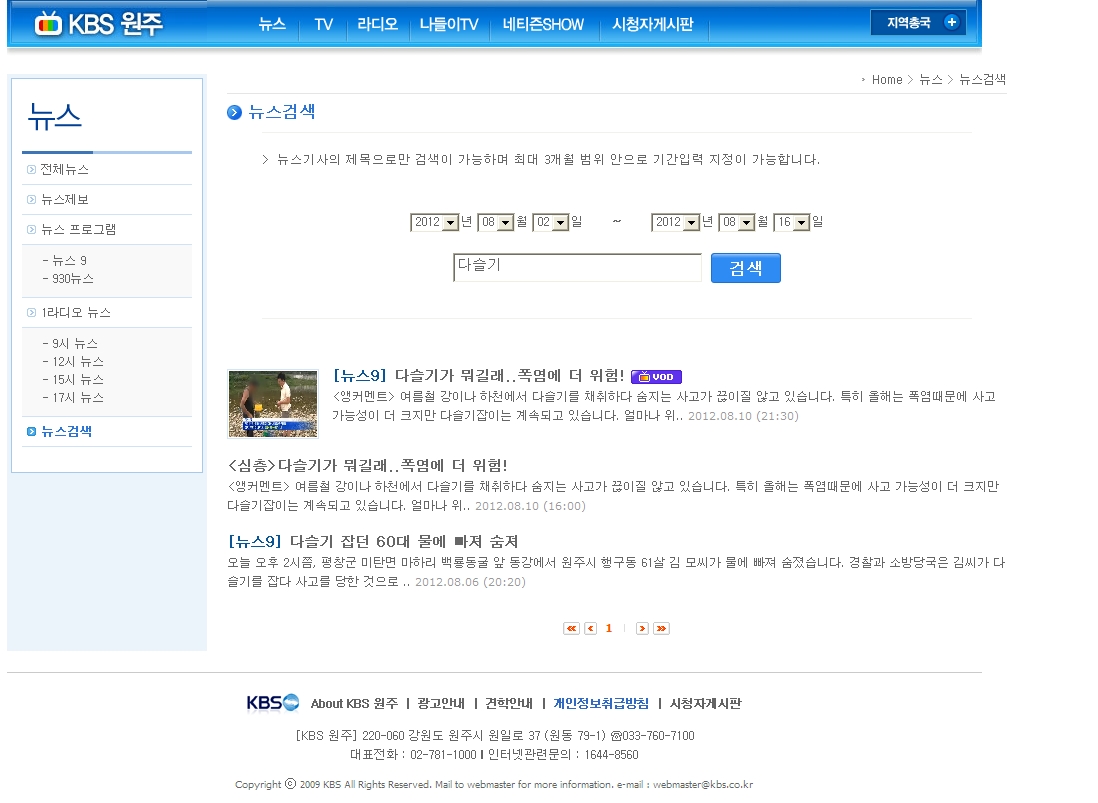Click Home in breadcrumb
Viewport: 1098px width, 803px height.
pos(887,80)
